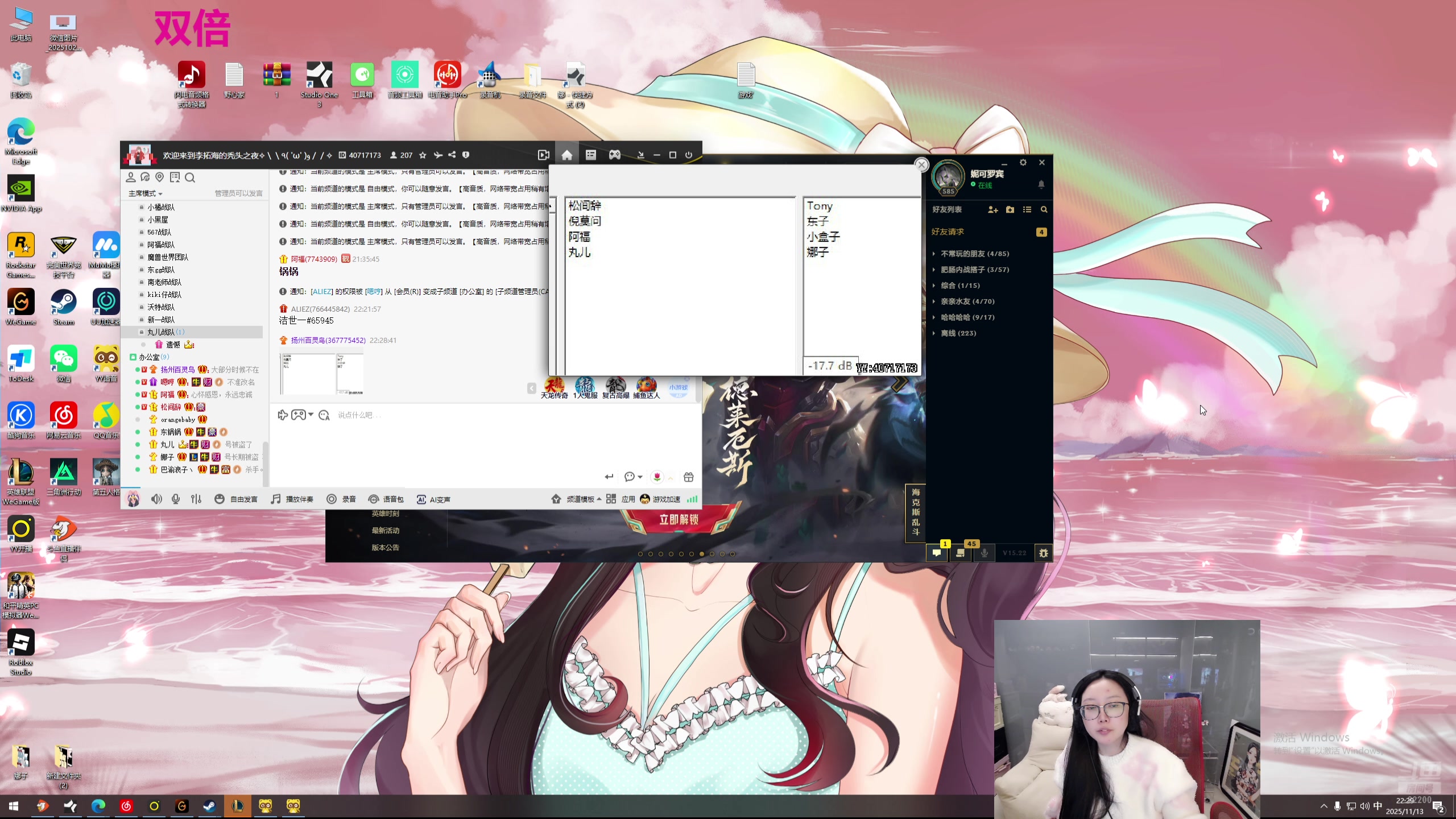Expand the 离线 offline friends group
This screenshot has width=1456, height=819.
(x=958, y=333)
